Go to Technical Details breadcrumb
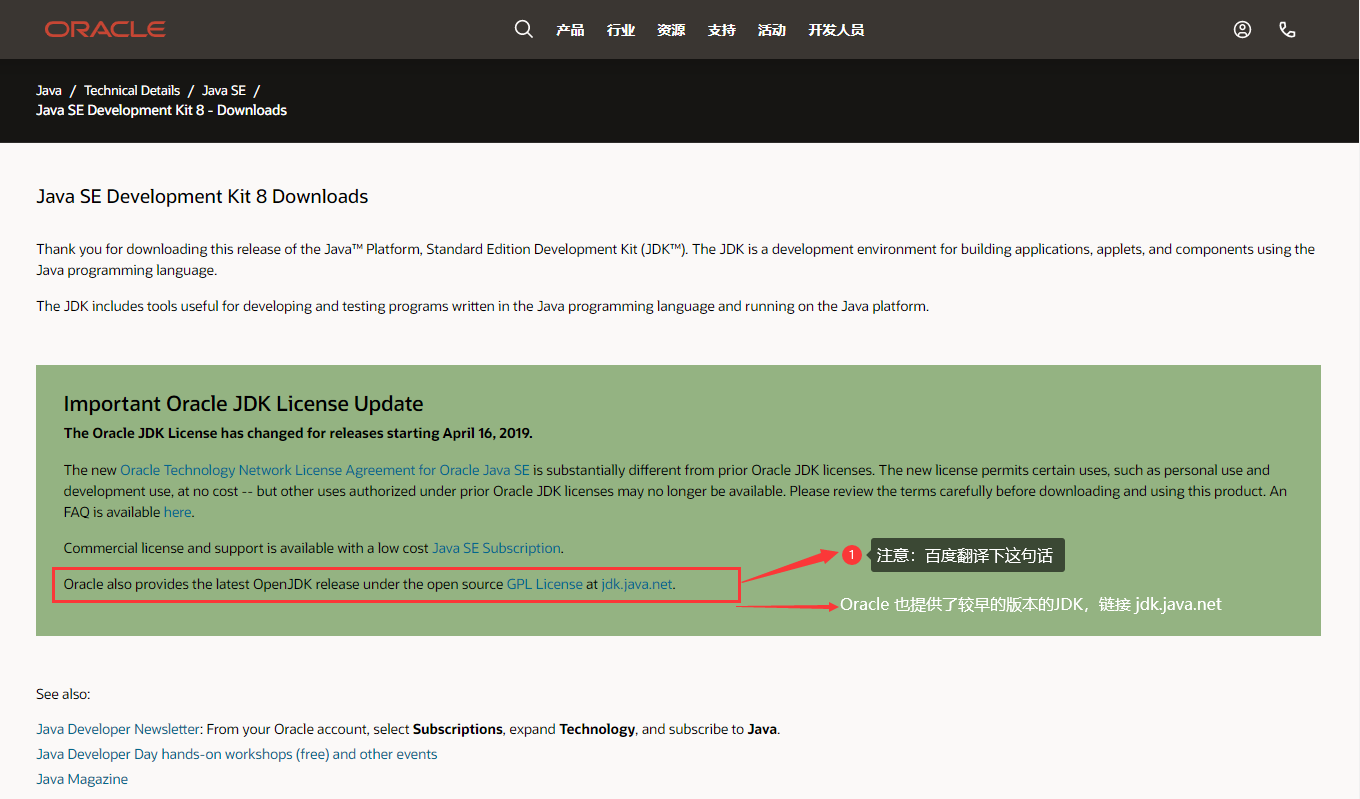Screen dimensions: 1360x799 pyautogui.click(x=132, y=90)
